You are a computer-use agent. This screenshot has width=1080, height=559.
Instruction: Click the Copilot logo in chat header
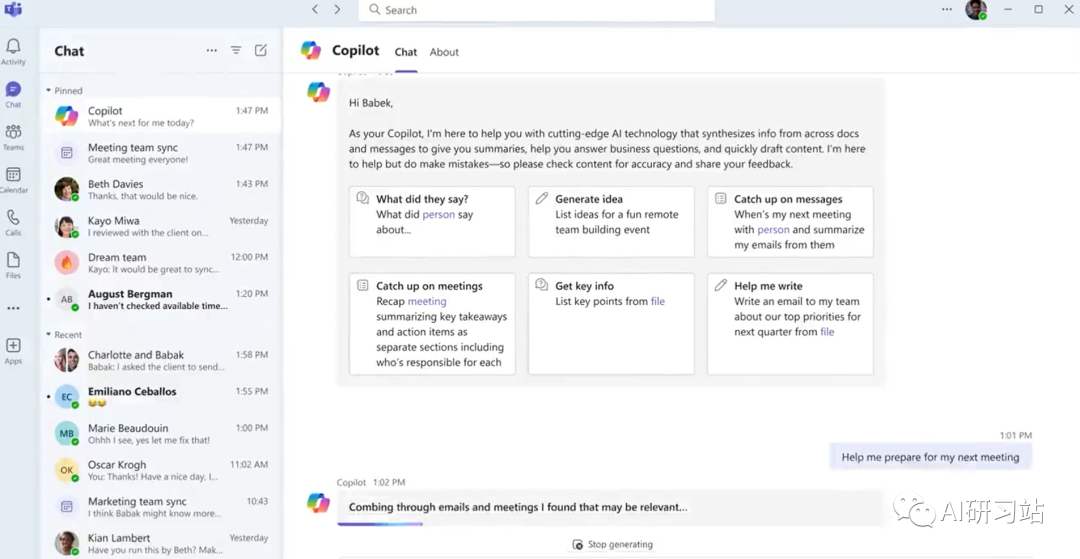(x=311, y=50)
